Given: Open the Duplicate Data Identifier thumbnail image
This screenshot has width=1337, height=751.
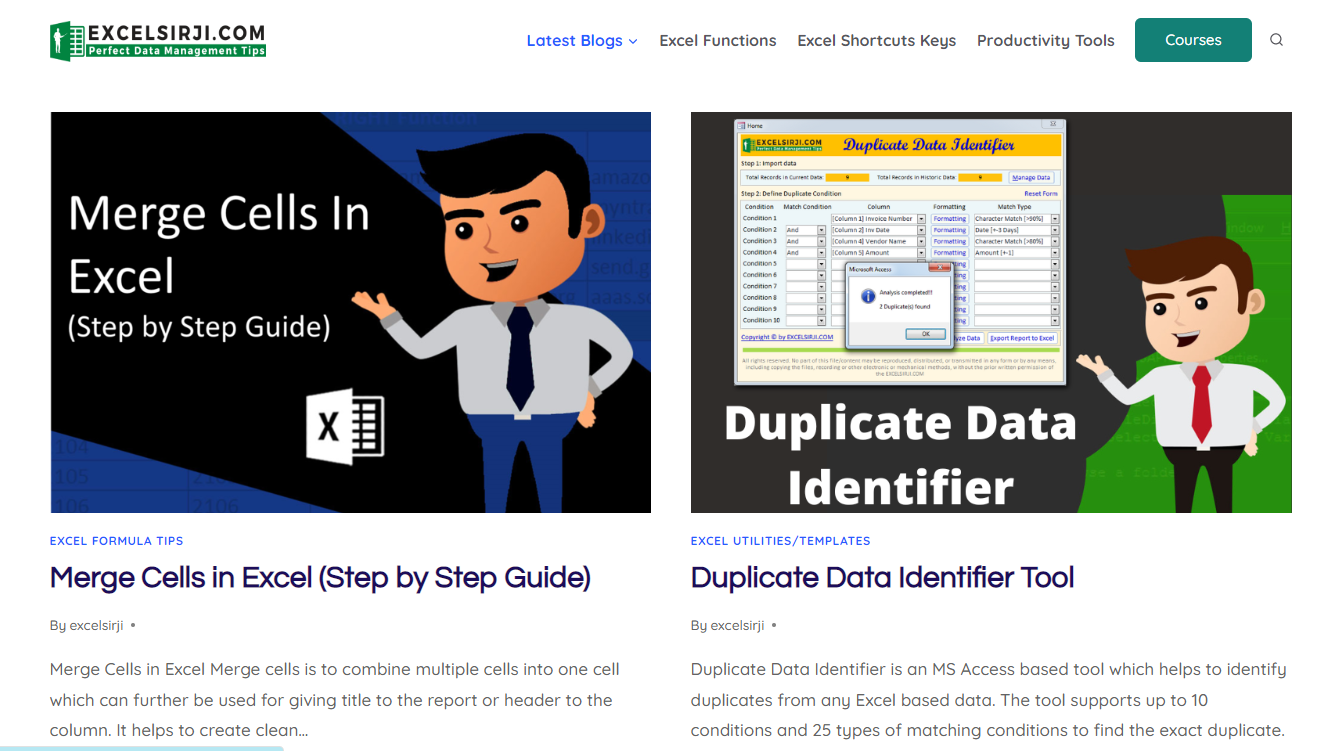Looking at the screenshot, I should point(991,312).
